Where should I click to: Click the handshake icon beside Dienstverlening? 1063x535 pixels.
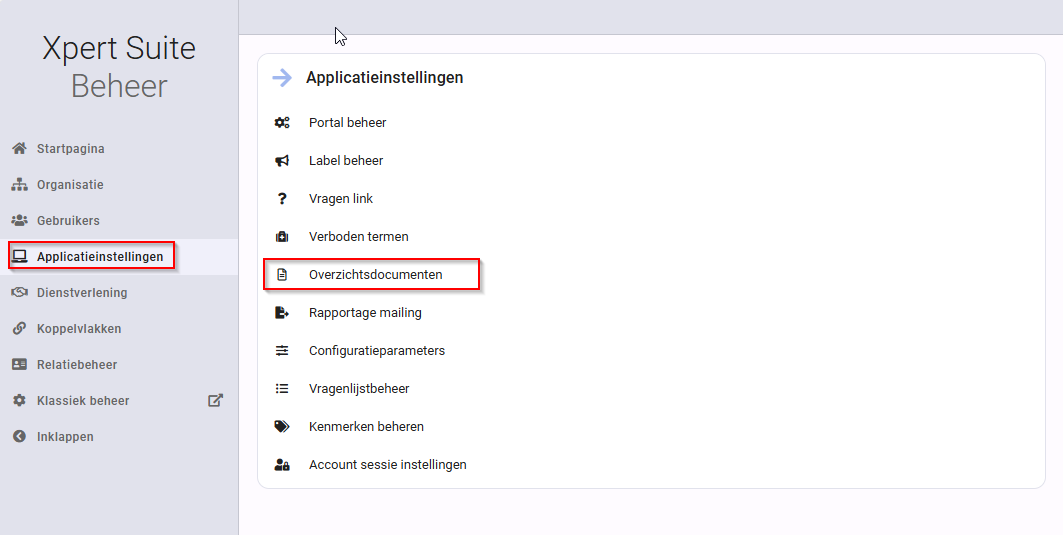[x=20, y=292]
